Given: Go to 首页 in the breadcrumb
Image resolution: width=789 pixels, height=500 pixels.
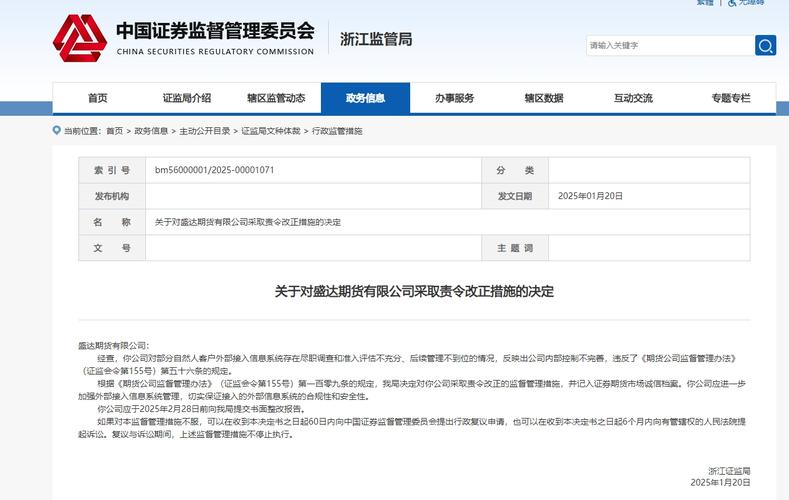Looking at the screenshot, I should [x=114, y=131].
